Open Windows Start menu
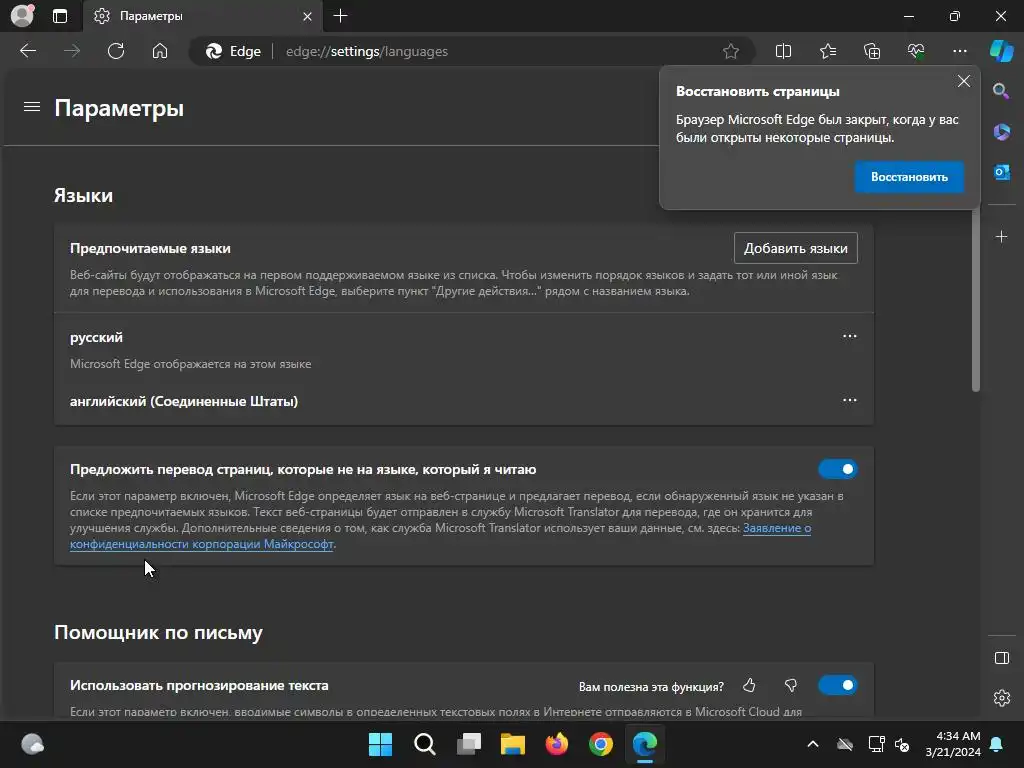This screenshot has height=768, width=1024. [380, 744]
